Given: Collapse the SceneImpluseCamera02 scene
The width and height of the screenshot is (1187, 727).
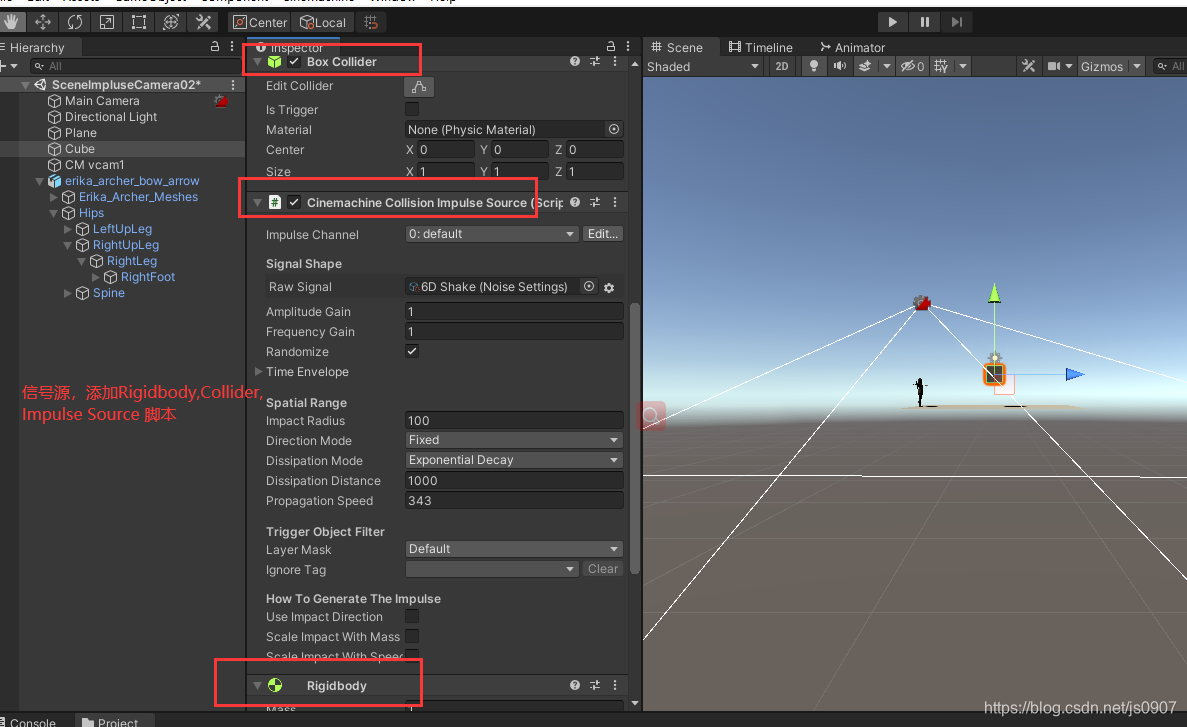Looking at the screenshot, I should tap(26, 85).
